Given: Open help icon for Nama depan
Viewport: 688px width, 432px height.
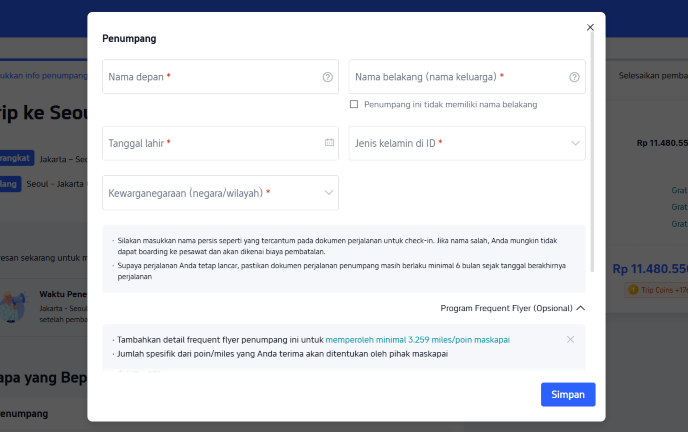Looking at the screenshot, I should coord(327,77).
